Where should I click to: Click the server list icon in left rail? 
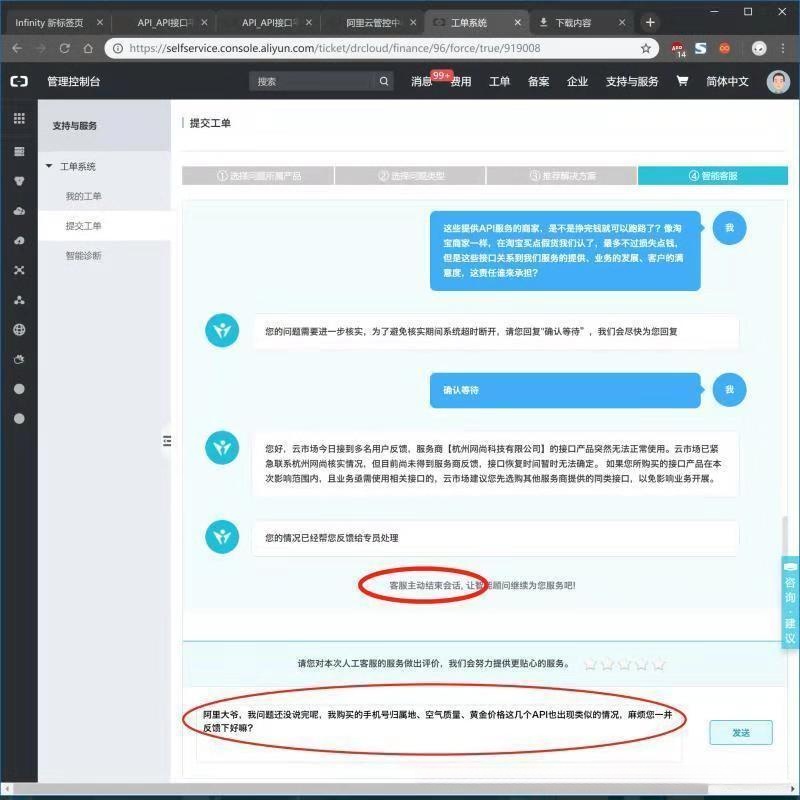[19, 152]
